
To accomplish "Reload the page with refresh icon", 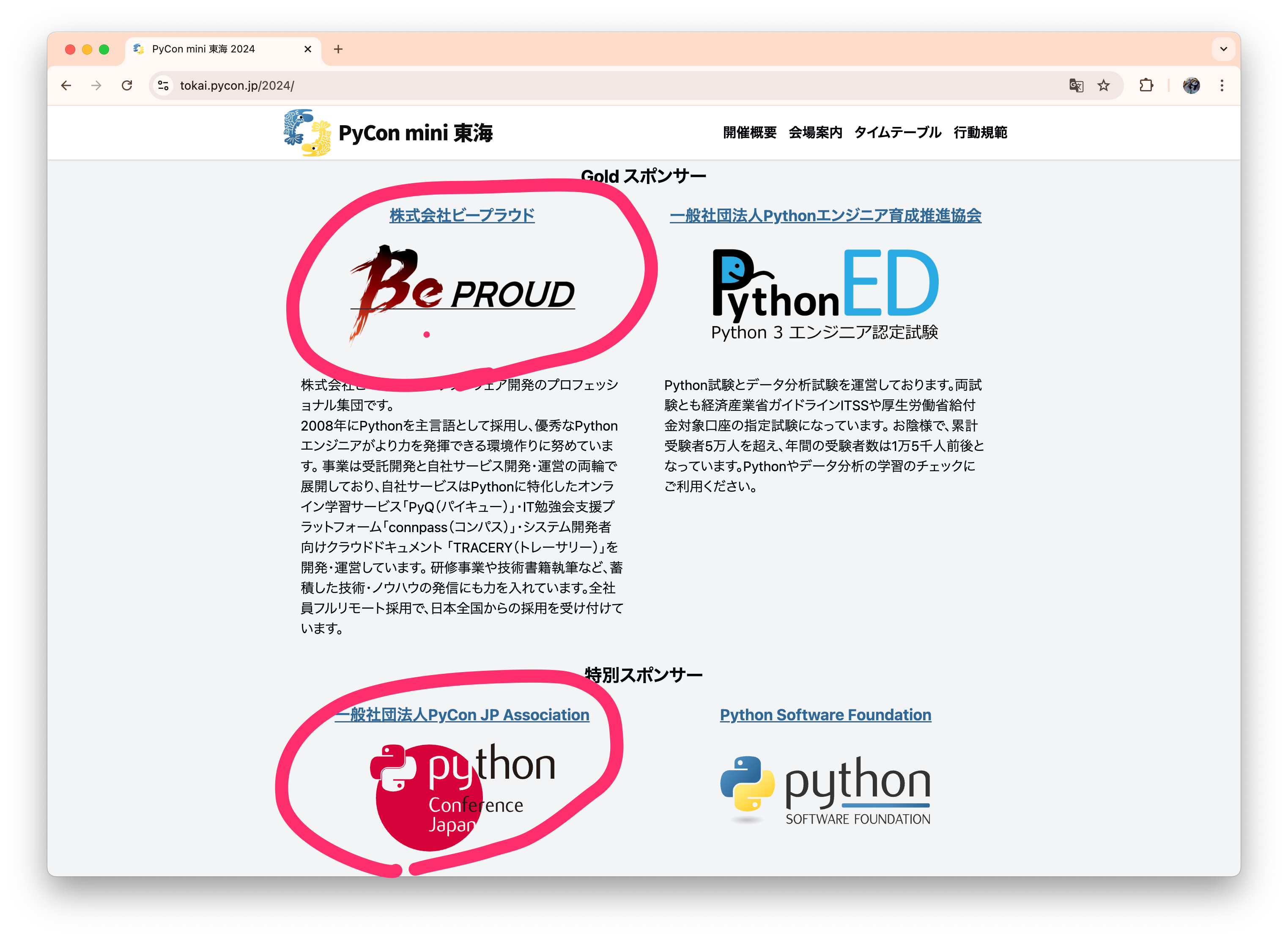I will click(x=127, y=85).
